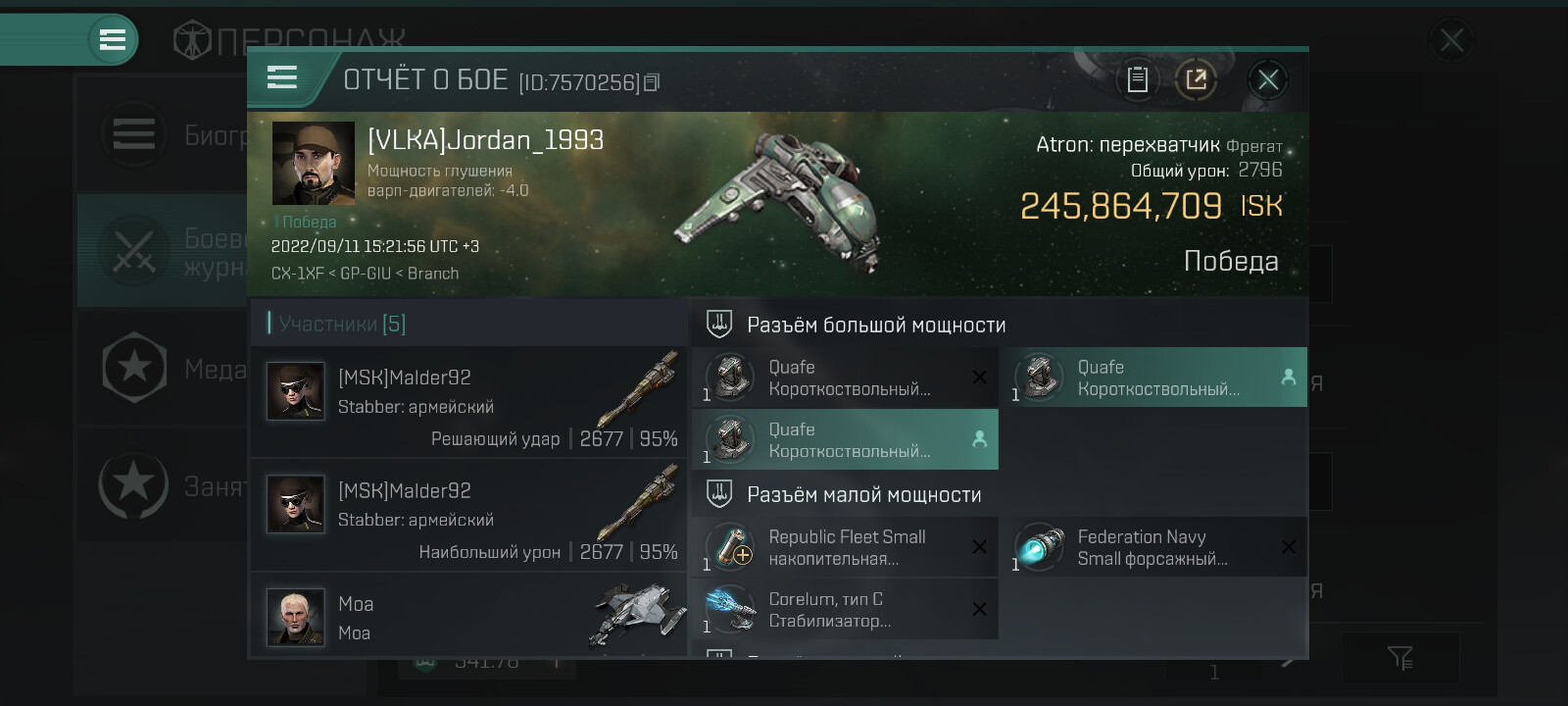Open the filter icon at bottom right
1568x706 pixels.
point(1400,658)
